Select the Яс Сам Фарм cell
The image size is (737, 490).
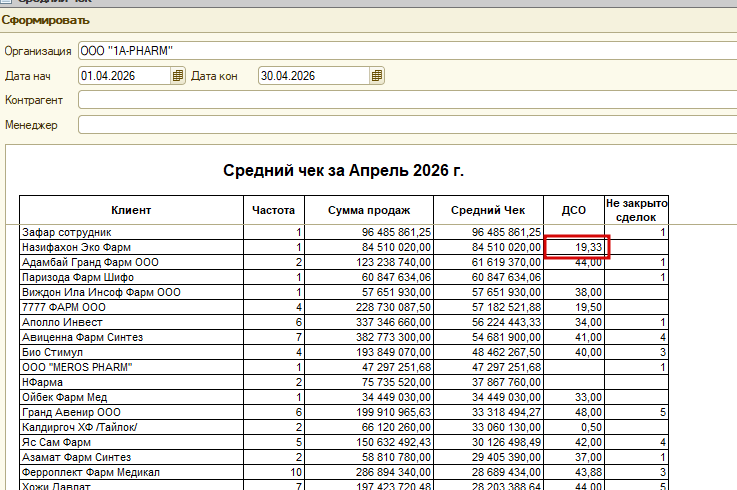tap(131, 443)
